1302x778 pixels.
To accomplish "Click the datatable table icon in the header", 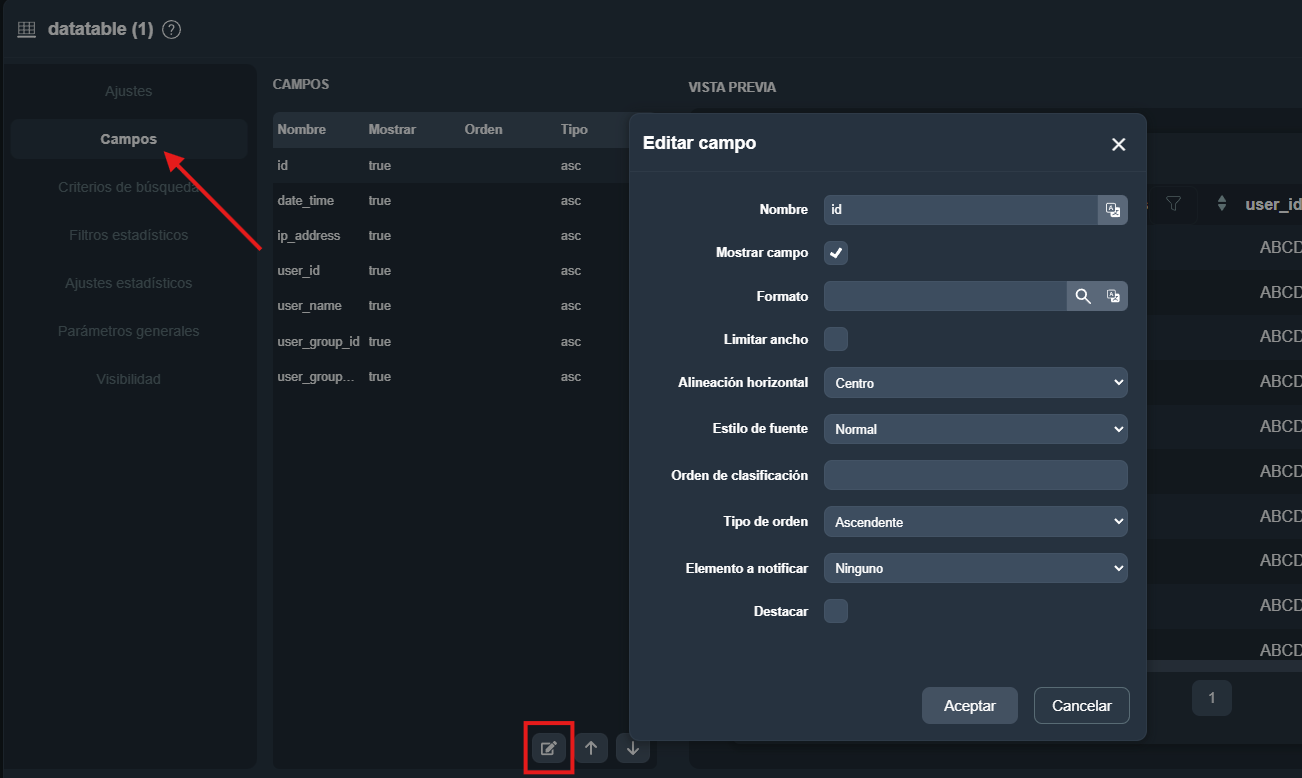I will point(25,28).
